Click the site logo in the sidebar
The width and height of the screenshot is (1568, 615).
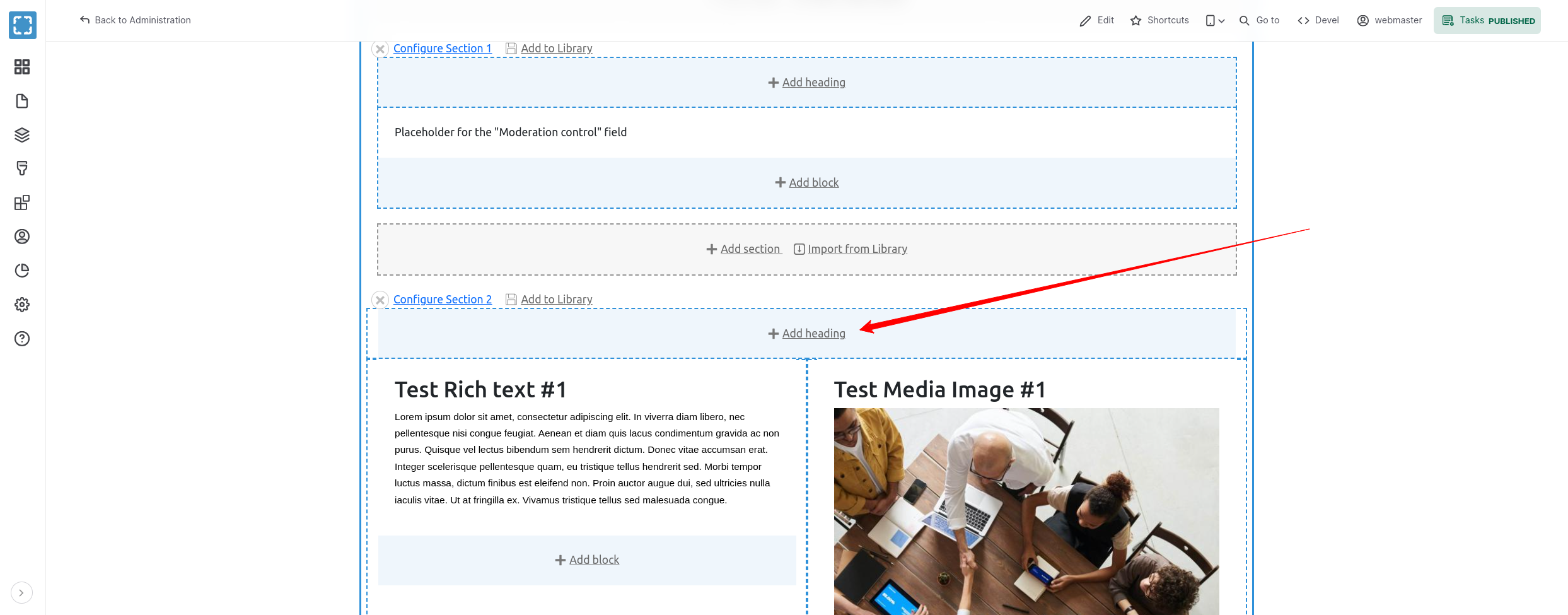click(23, 25)
